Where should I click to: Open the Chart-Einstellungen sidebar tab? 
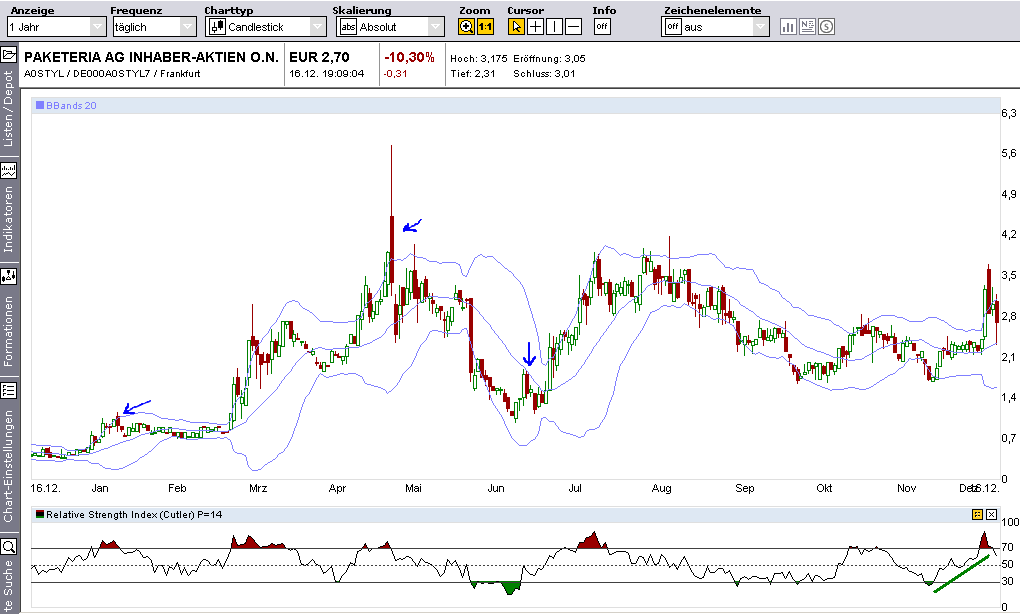coord(8,466)
